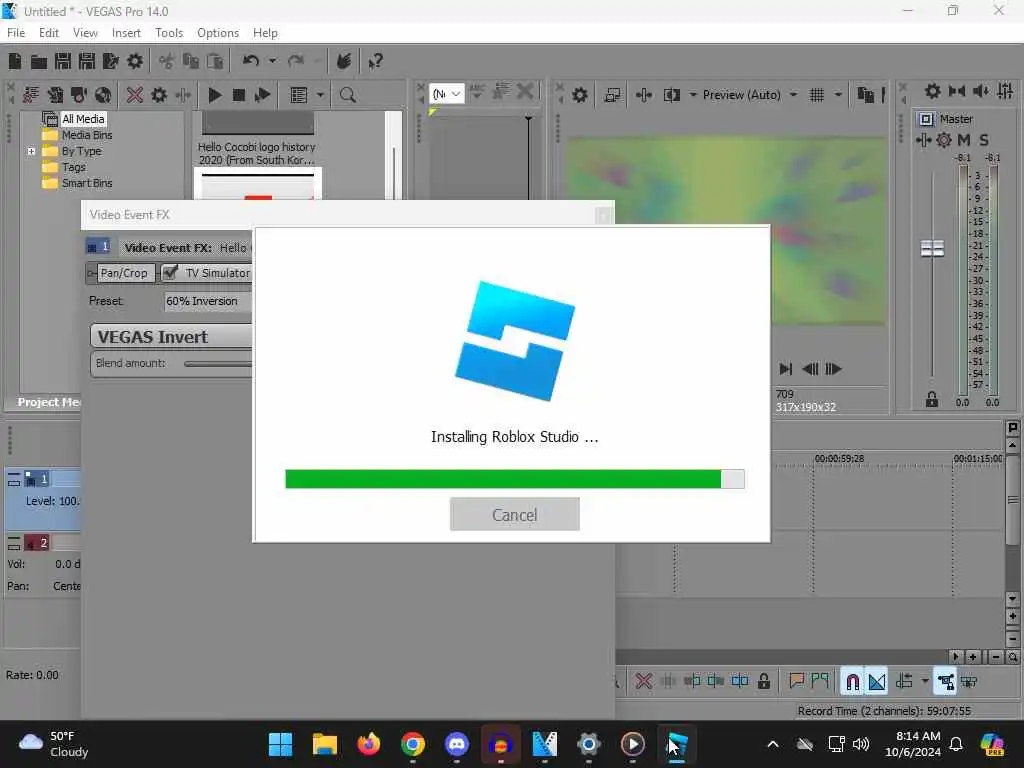
Task: Click the Open project folder icon
Action: (39, 61)
